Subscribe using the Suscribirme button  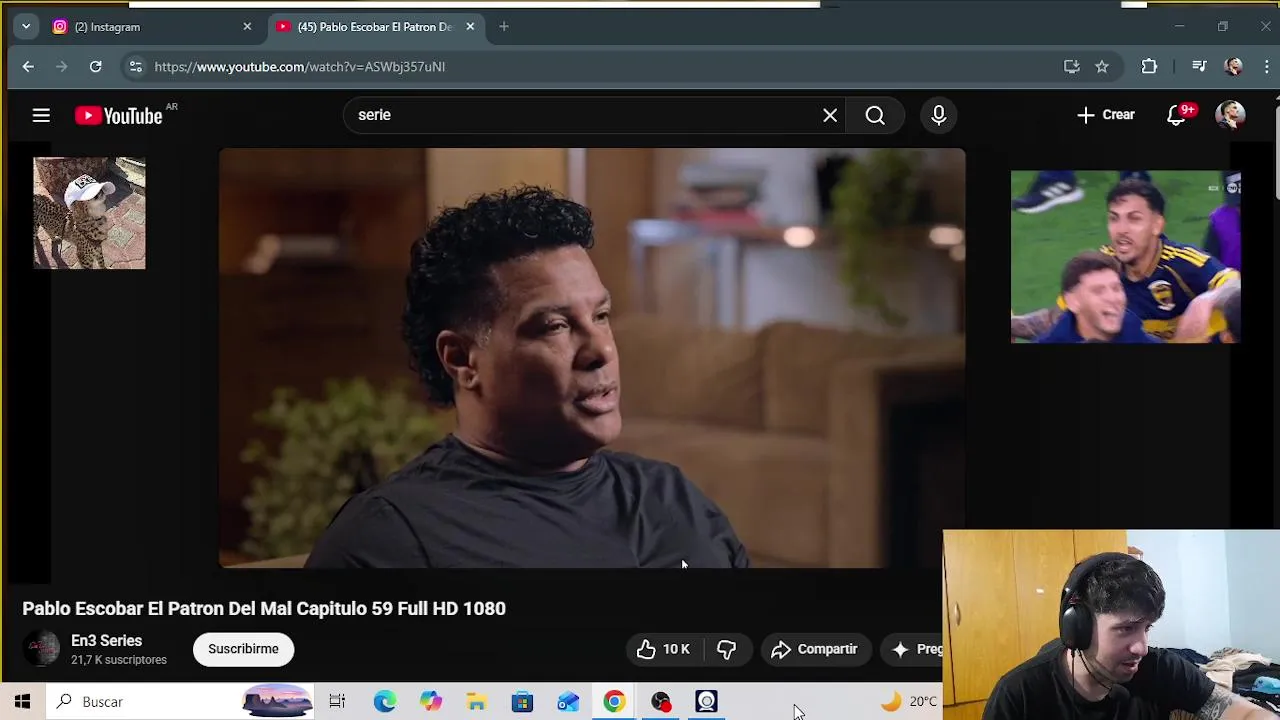(243, 649)
